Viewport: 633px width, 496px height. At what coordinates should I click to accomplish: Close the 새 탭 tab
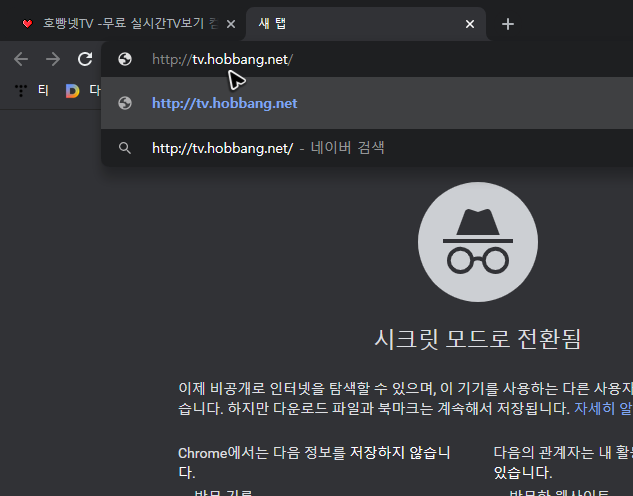pyautogui.click(x=470, y=24)
